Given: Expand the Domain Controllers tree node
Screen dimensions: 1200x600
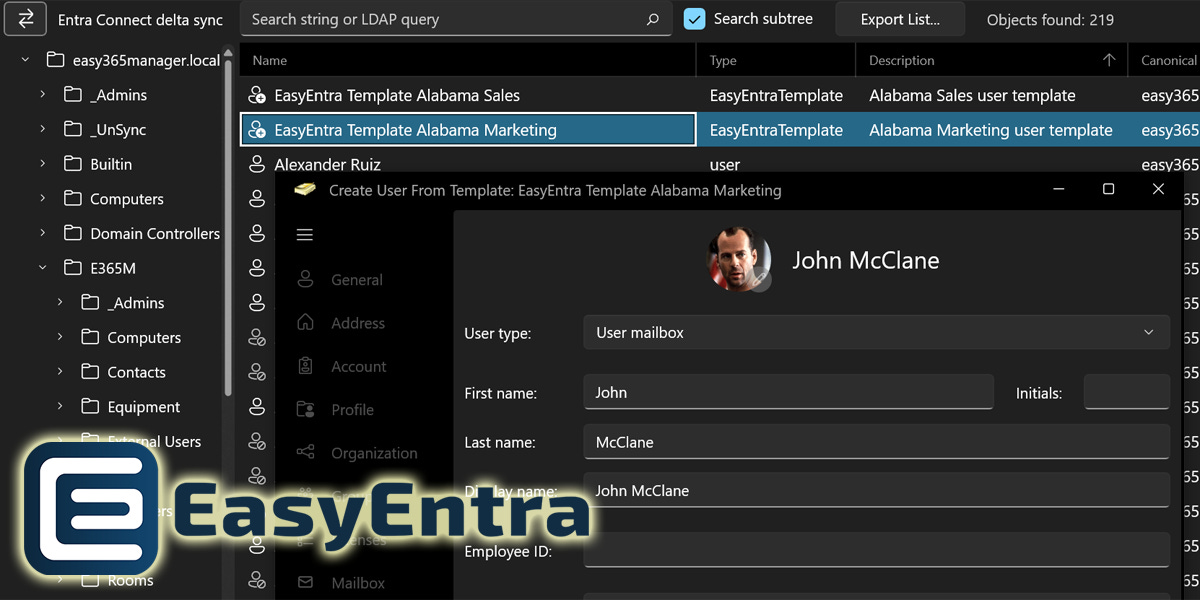Looking at the screenshot, I should [42, 233].
